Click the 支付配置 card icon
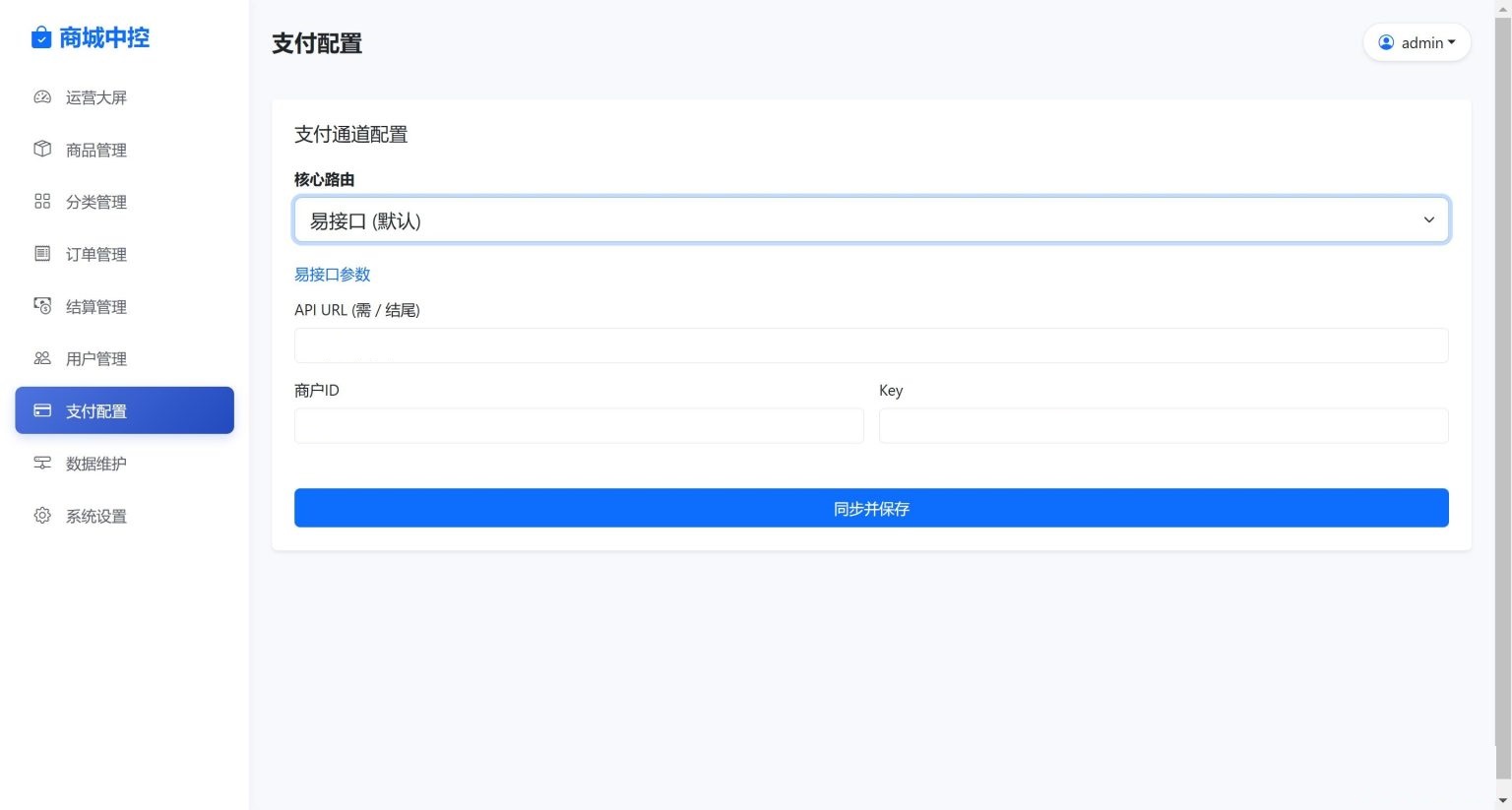The height and width of the screenshot is (810, 1512). point(42,410)
